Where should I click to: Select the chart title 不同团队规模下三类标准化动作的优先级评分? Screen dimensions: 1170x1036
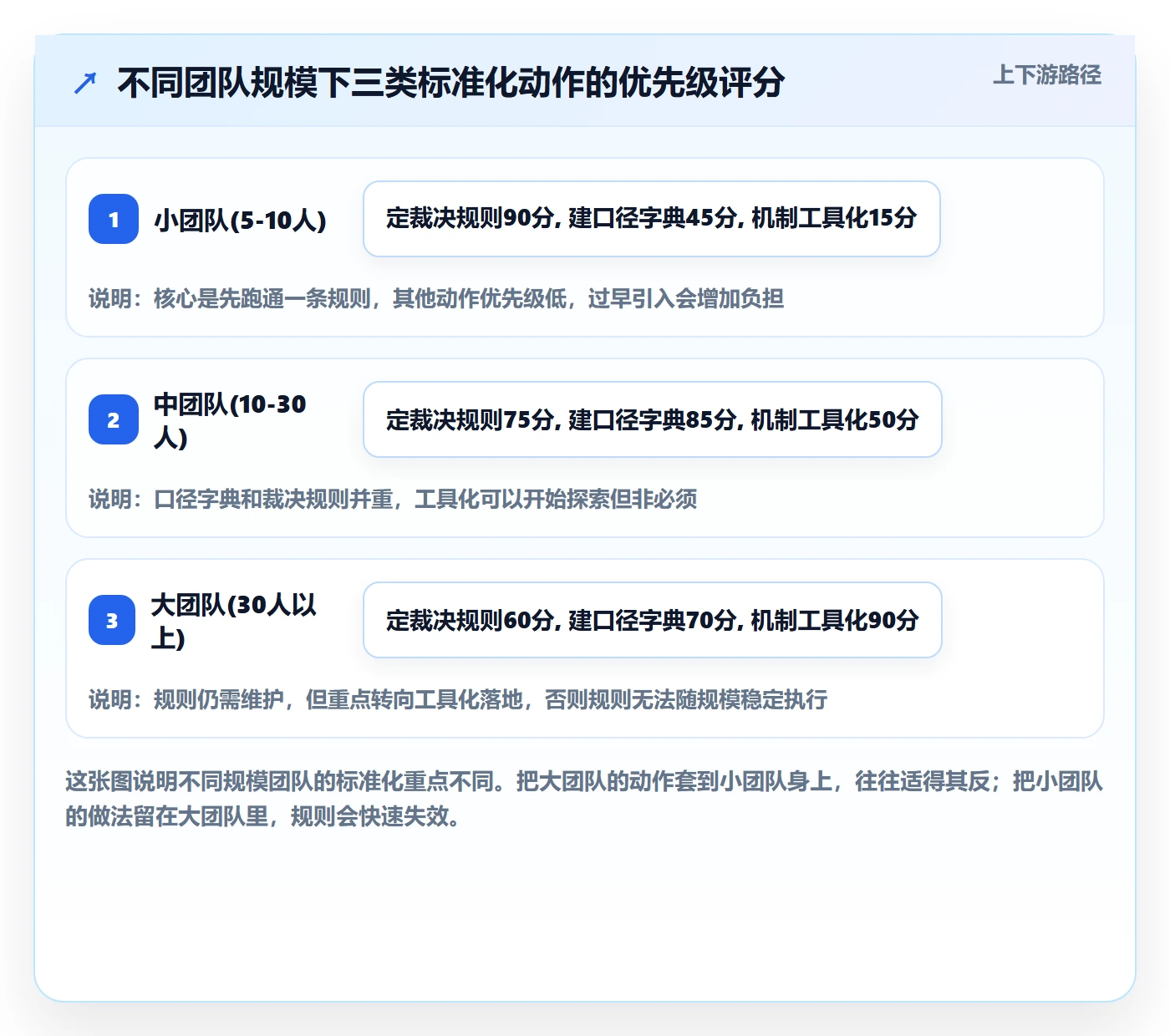(x=451, y=83)
